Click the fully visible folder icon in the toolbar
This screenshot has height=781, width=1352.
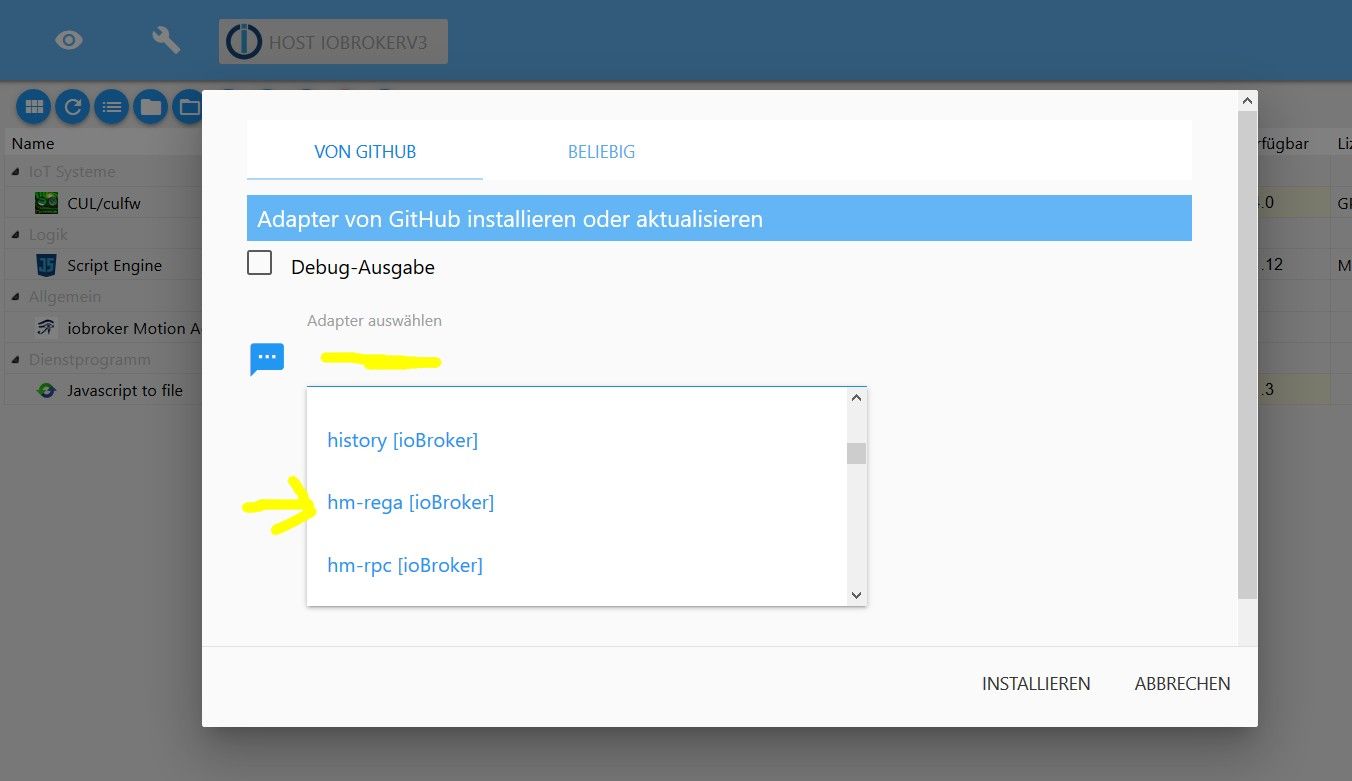(x=151, y=107)
